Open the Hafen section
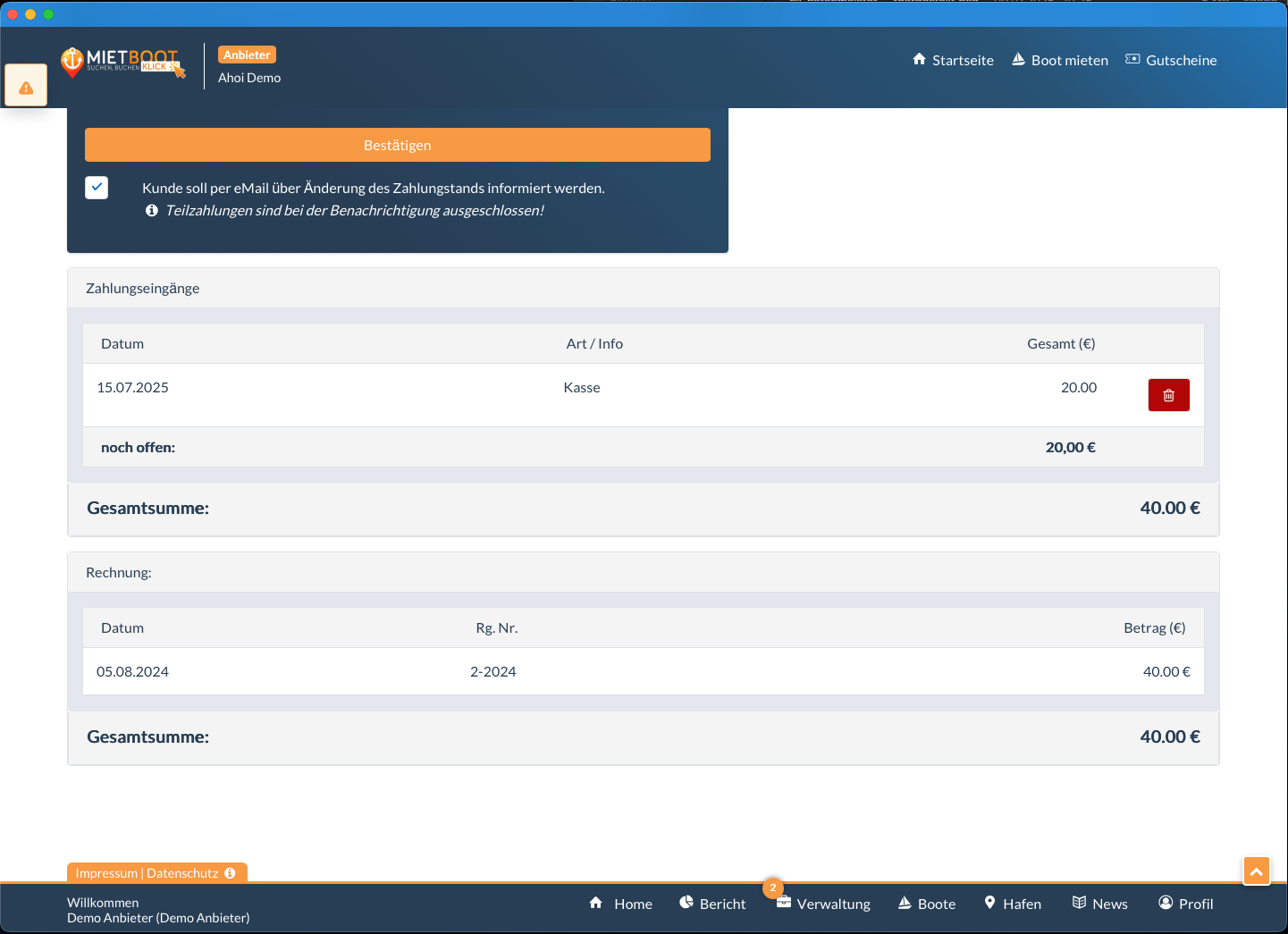Image resolution: width=1288 pixels, height=934 pixels. pyautogui.click(x=1013, y=904)
